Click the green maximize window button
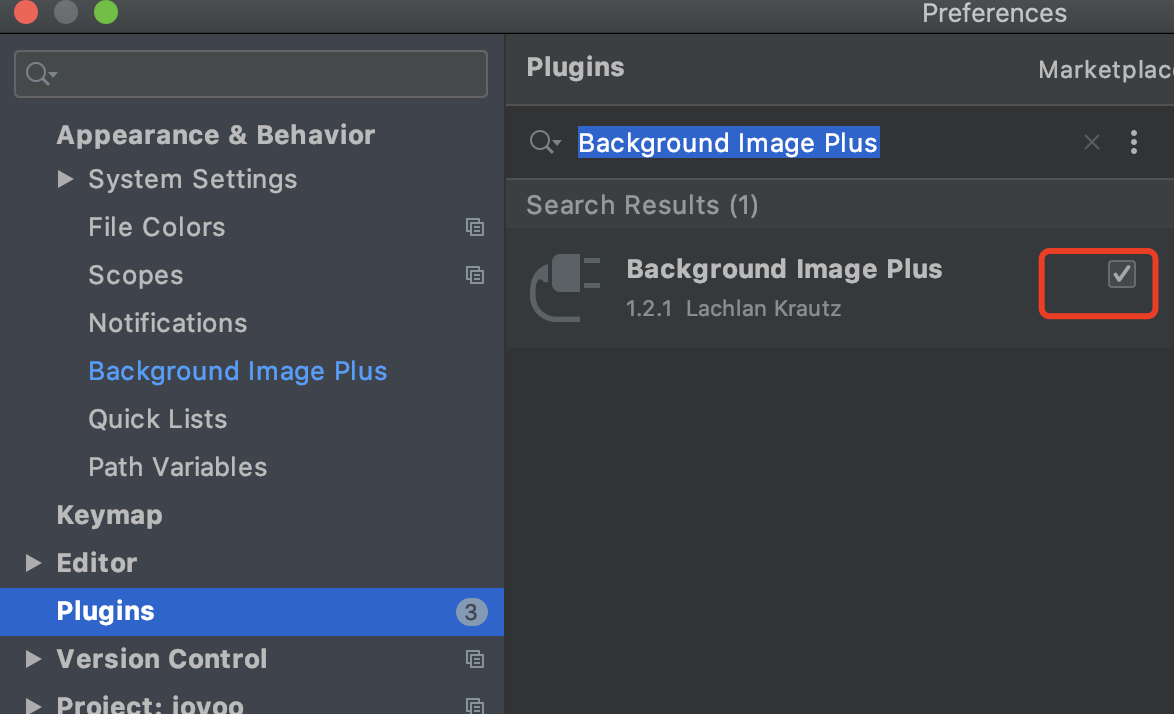The image size is (1174, 714). click(x=106, y=11)
